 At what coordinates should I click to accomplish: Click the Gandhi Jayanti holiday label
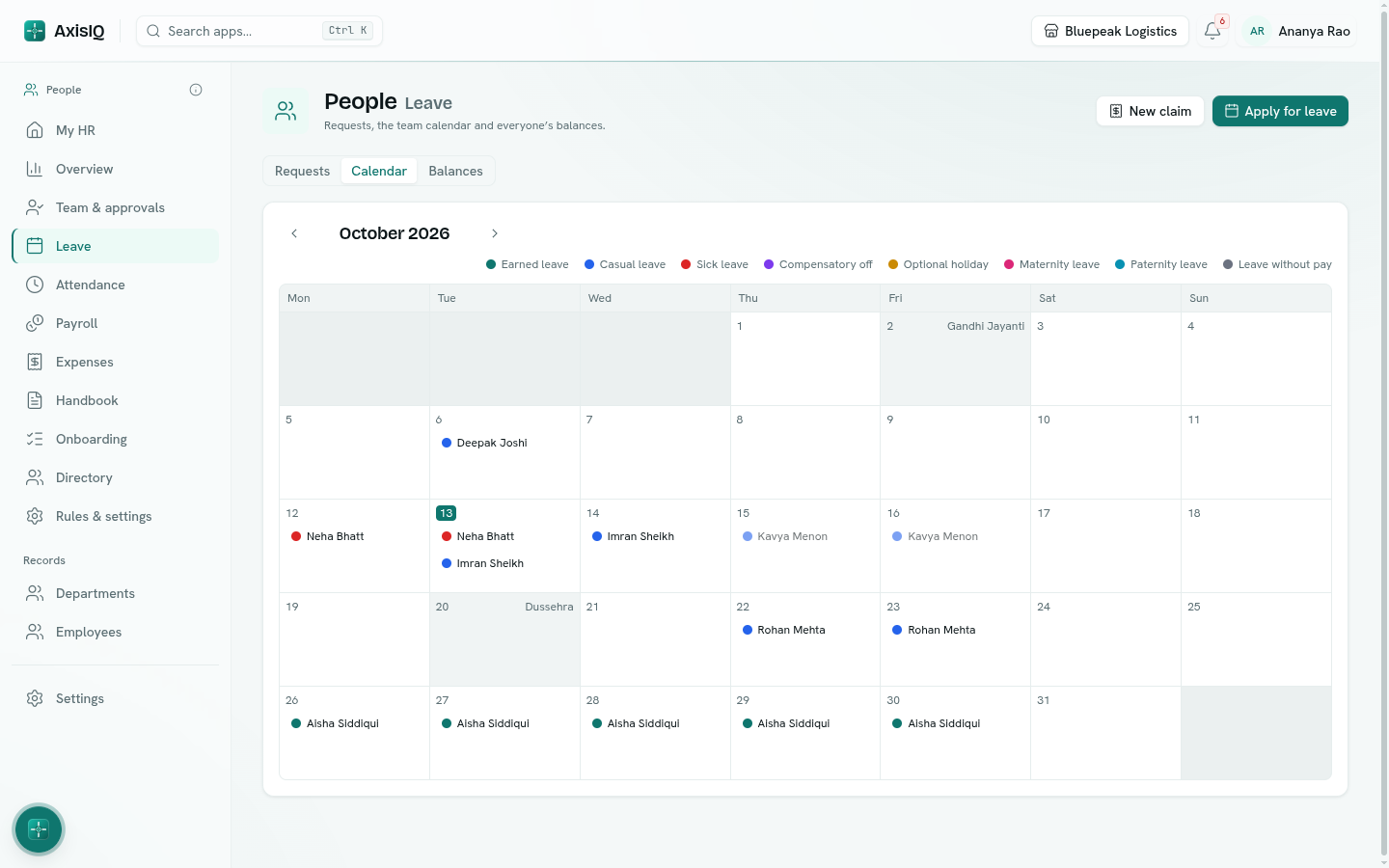[986, 326]
